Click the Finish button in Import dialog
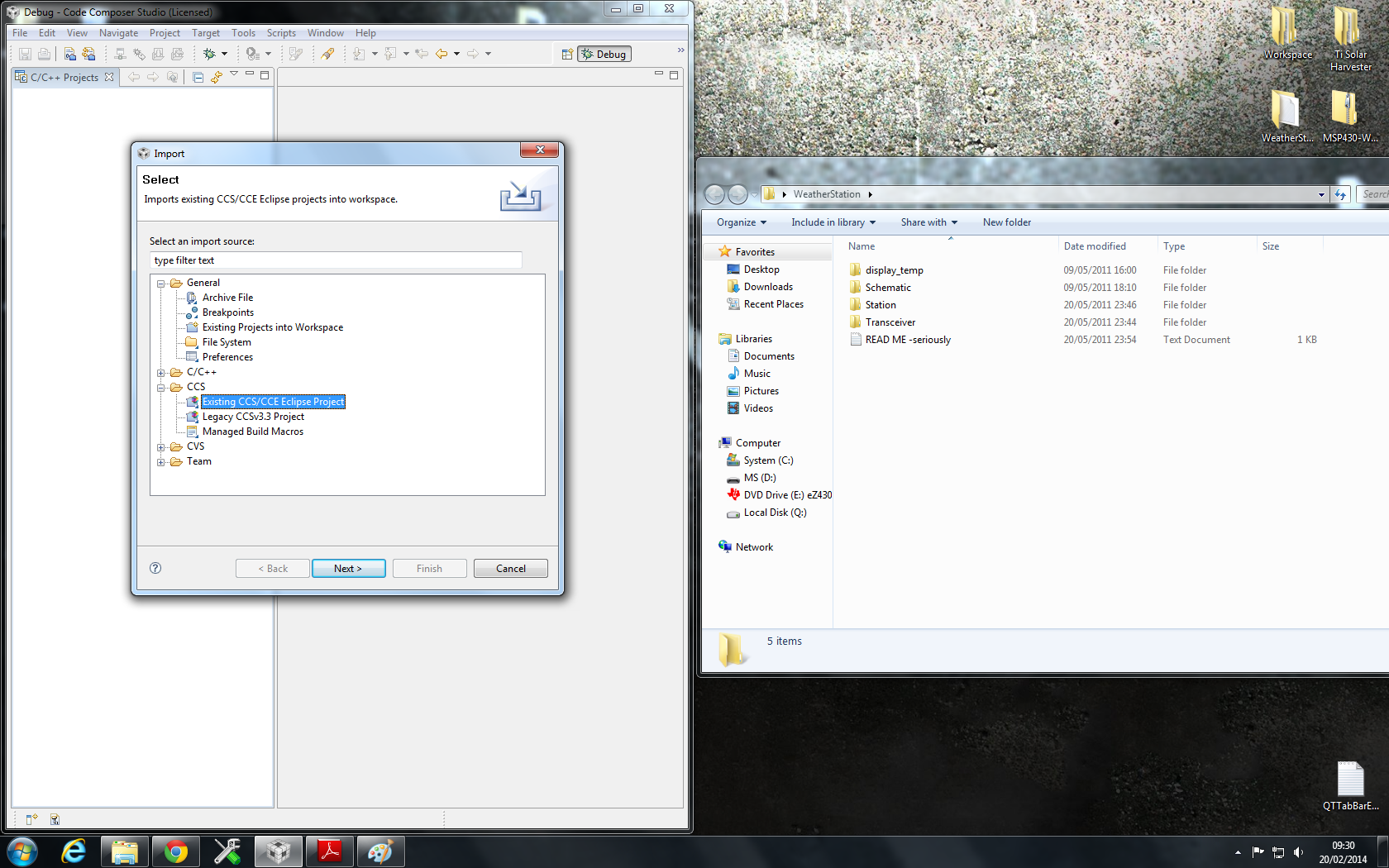The image size is (1389, 868). tap(430, 569)
